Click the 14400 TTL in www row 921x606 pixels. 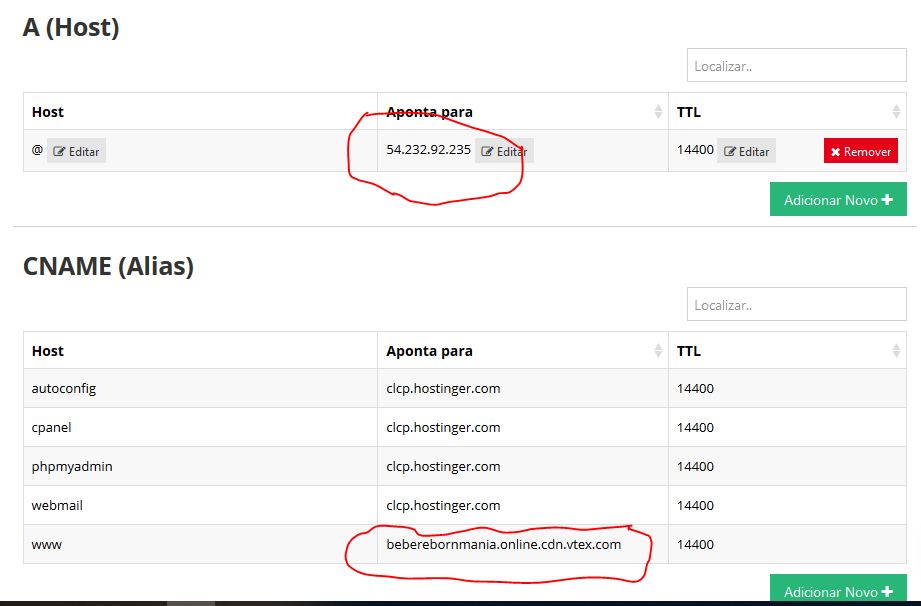(x=695, y=544)
